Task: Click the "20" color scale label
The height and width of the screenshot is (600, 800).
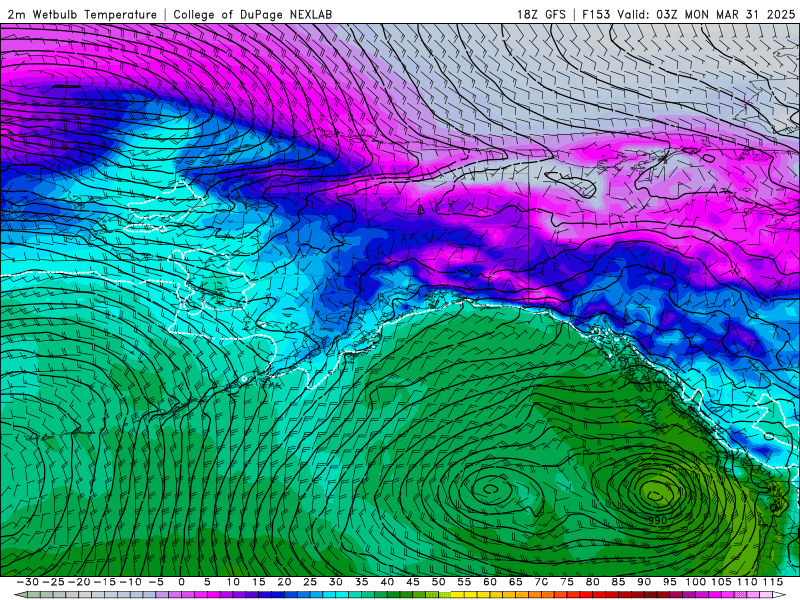Action: pos(284,582)
